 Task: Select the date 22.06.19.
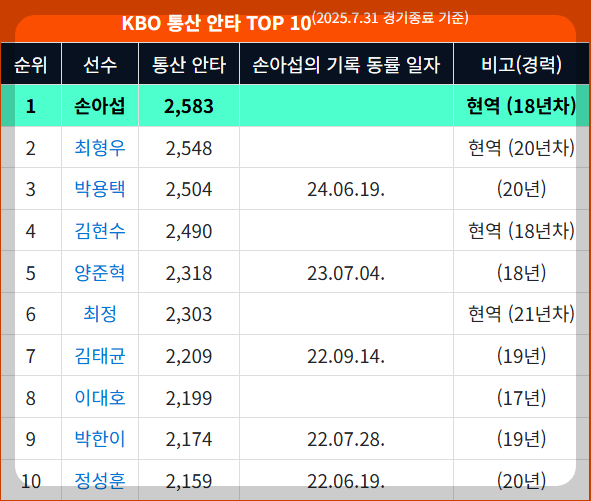[x=346, y=482]
